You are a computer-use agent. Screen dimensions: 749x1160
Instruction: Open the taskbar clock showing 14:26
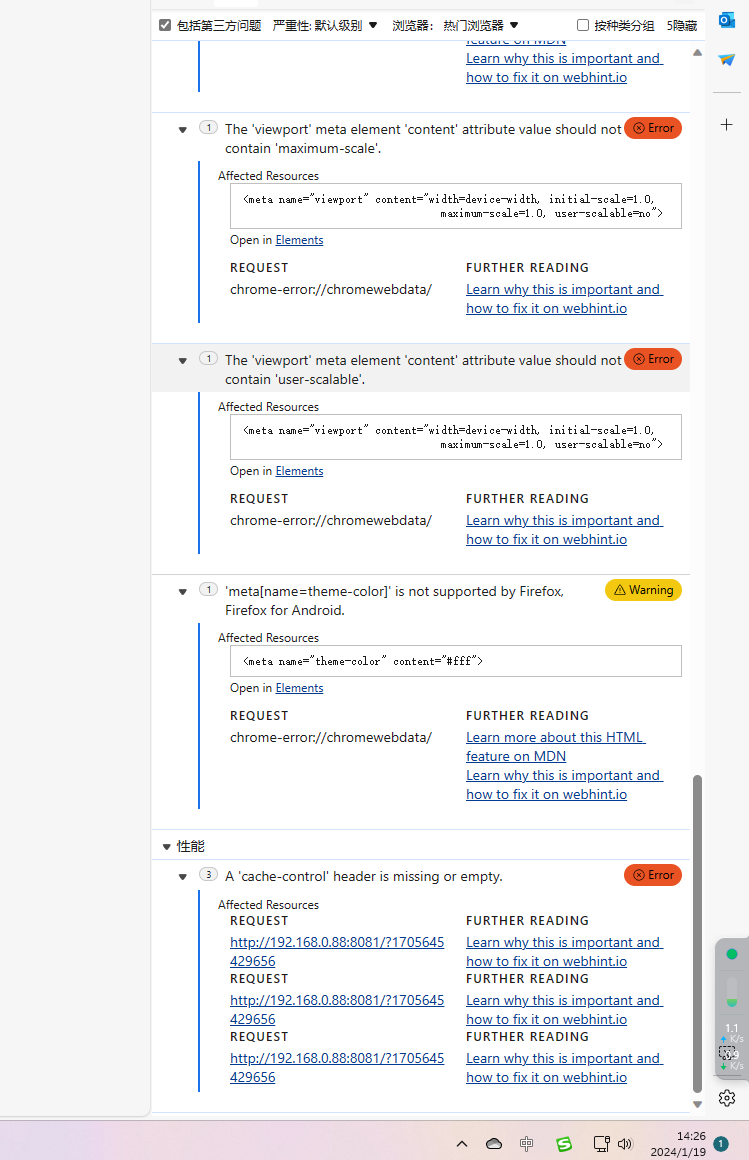coord(691,1144)
